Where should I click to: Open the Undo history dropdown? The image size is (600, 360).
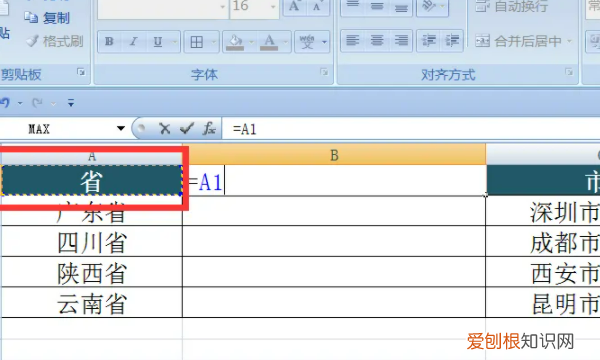(x=20, y=103)
